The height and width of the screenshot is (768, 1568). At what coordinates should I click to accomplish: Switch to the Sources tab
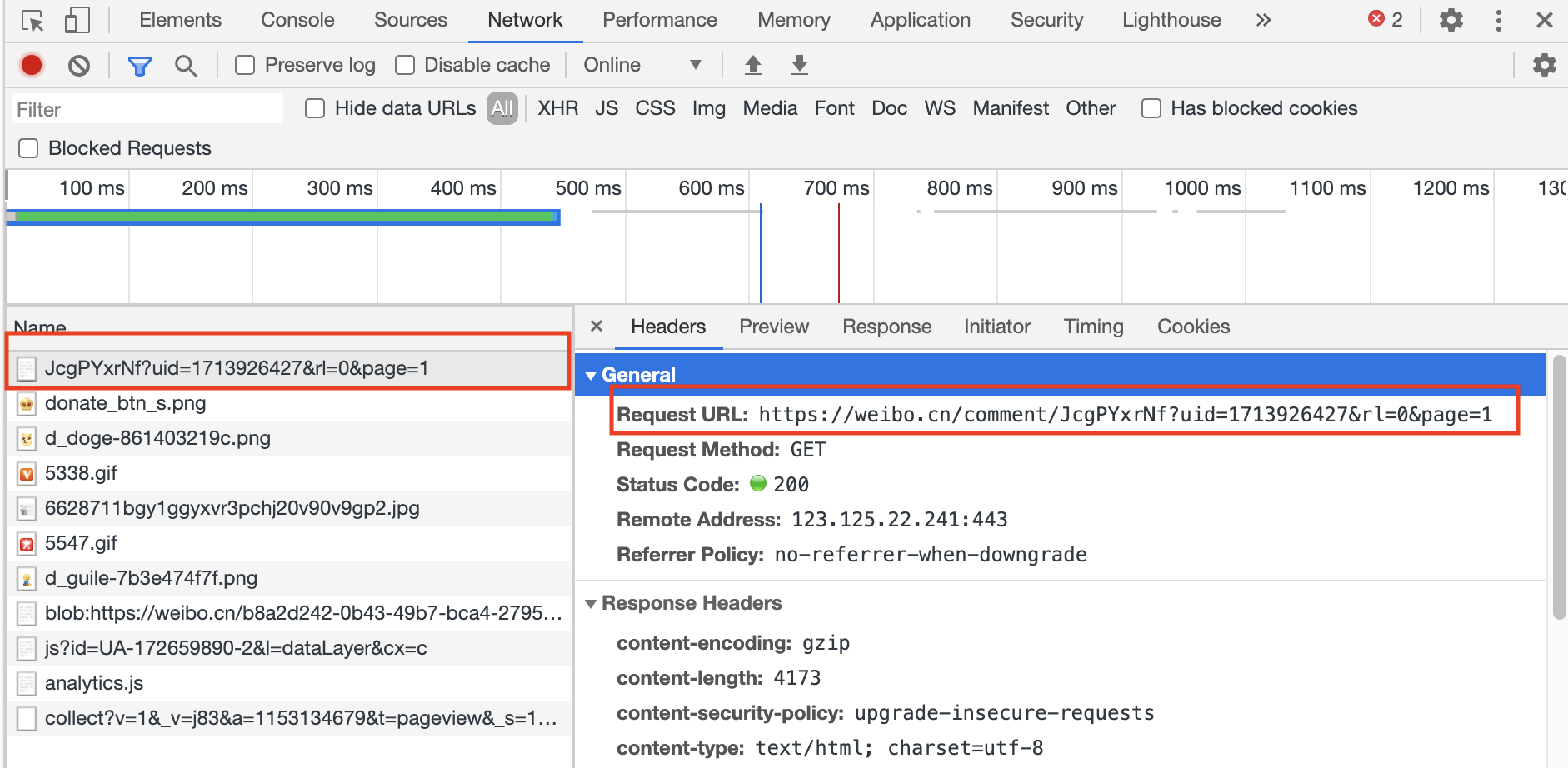pos(411,20)
